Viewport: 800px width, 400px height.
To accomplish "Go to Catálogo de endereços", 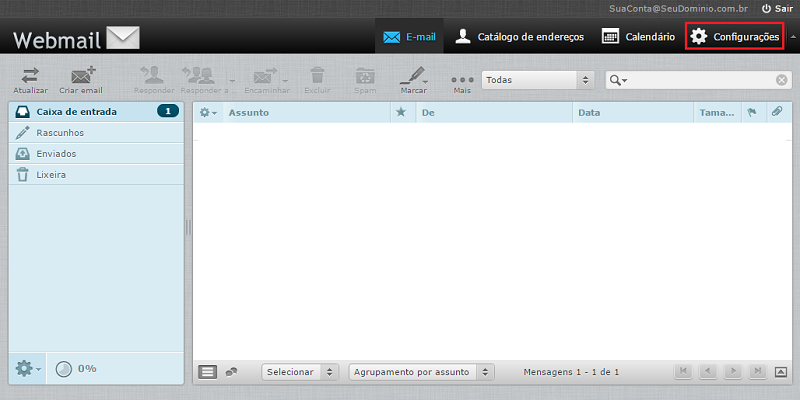I will point(517,37).
